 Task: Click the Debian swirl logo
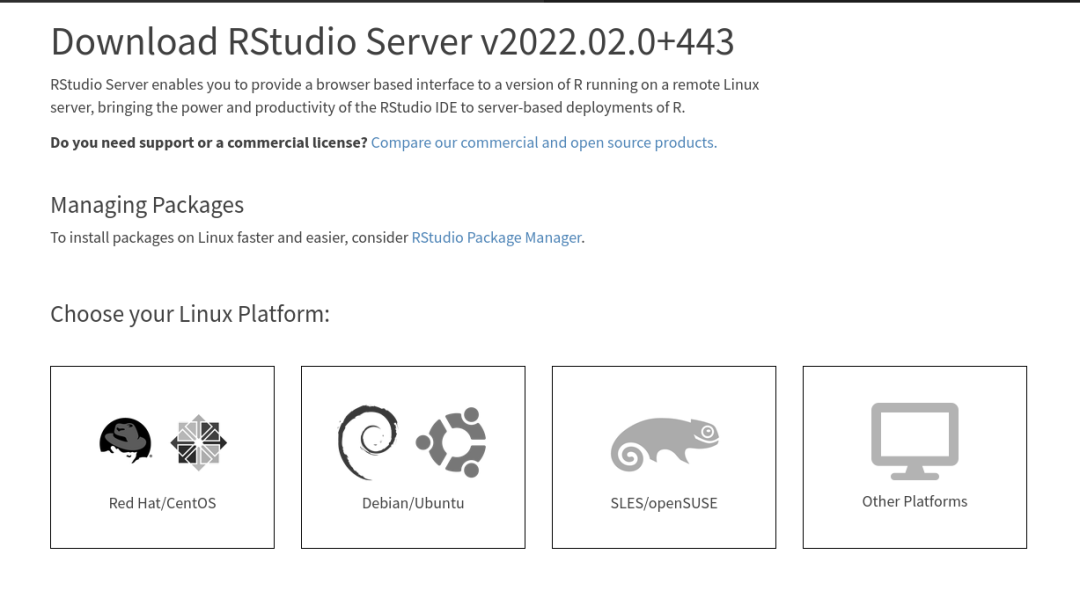coord(368,442)
